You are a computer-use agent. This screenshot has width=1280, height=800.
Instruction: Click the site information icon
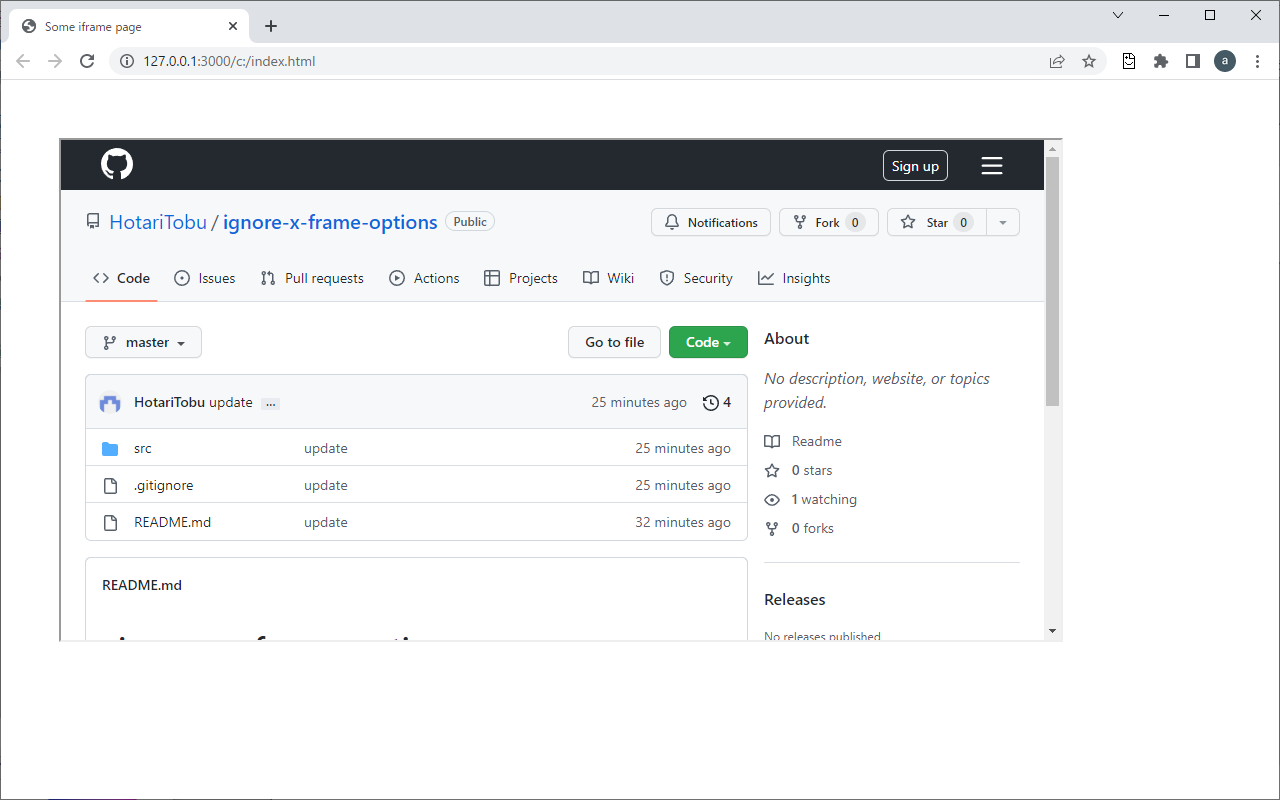tap(127, 61)
